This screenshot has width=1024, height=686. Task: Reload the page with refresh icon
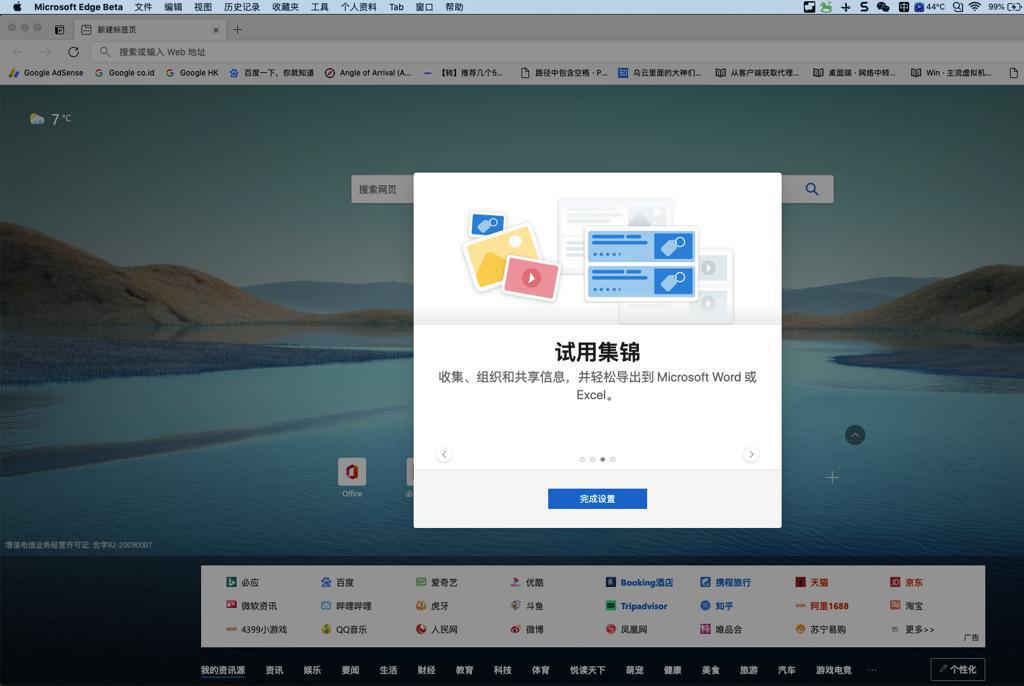[73, 52]
